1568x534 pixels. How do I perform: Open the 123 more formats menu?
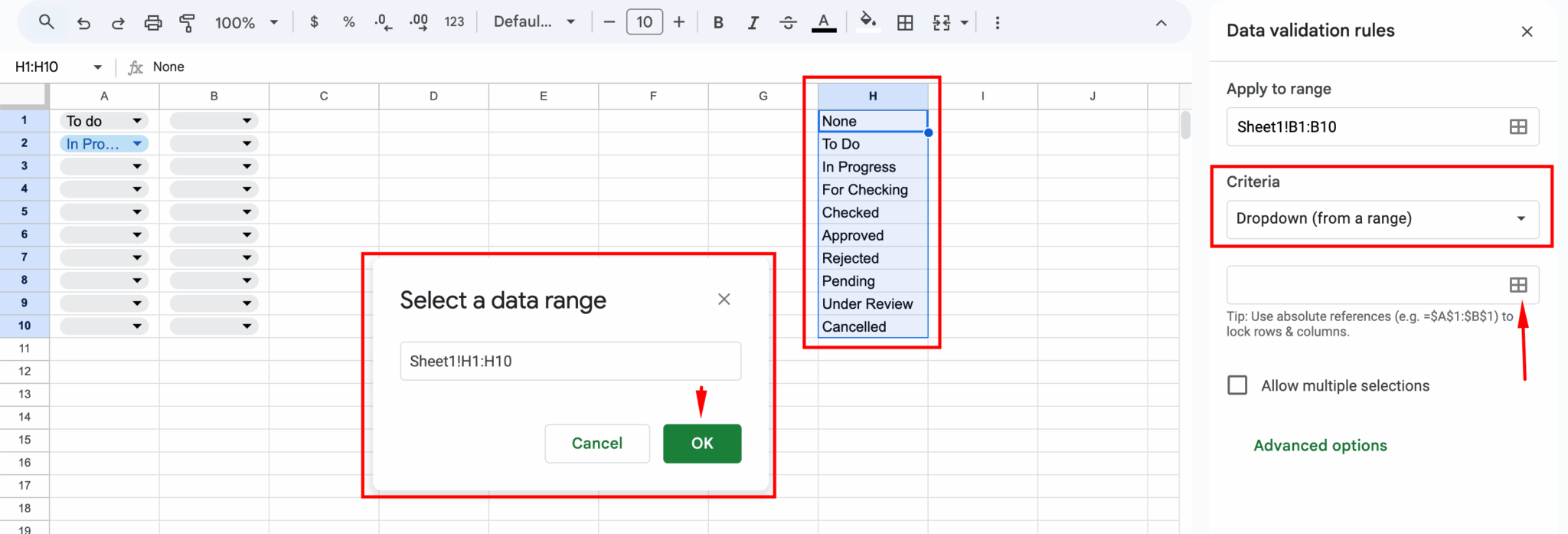coord(454,22)
